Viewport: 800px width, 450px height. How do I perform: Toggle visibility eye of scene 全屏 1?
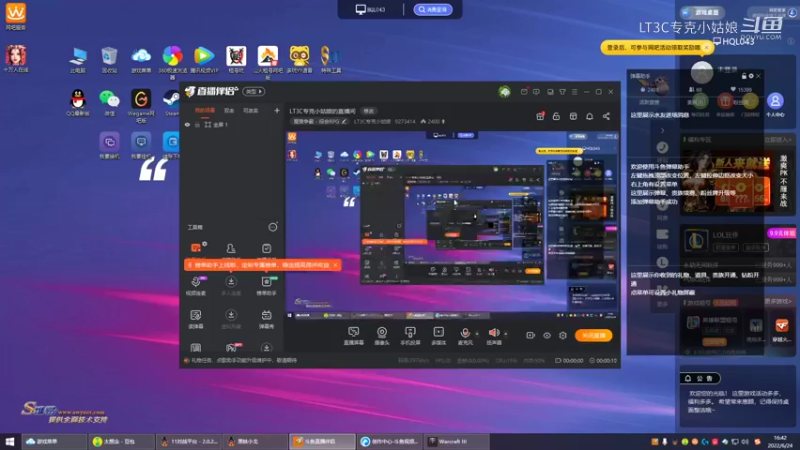pyautogui.click(x=187, y=124)
